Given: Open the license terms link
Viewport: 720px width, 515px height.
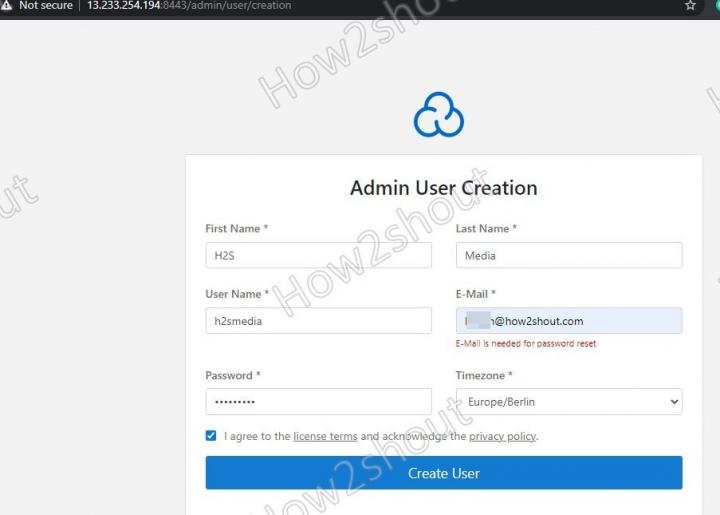Looking at the screenshot, I should pos(325,437).
